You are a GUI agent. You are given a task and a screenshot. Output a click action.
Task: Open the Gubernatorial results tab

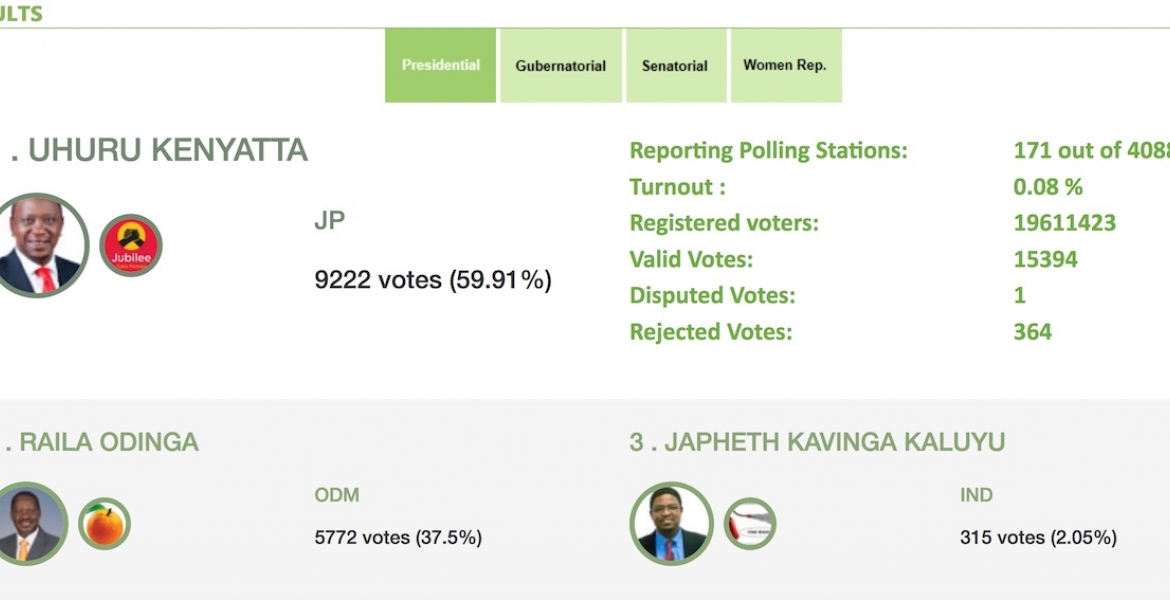pyautogui.click(x=560, y=64)
